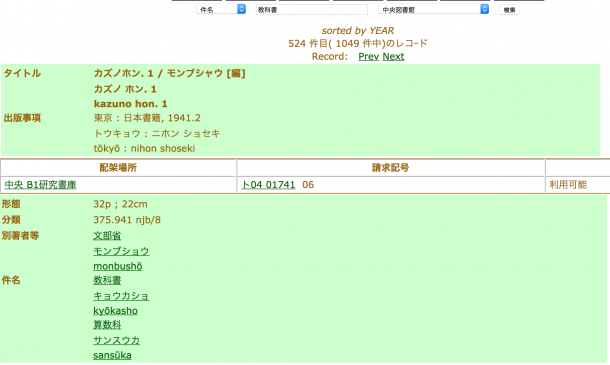Click the '06' after the call number
The height and width of the screenshot is (365, 610).
308,185
